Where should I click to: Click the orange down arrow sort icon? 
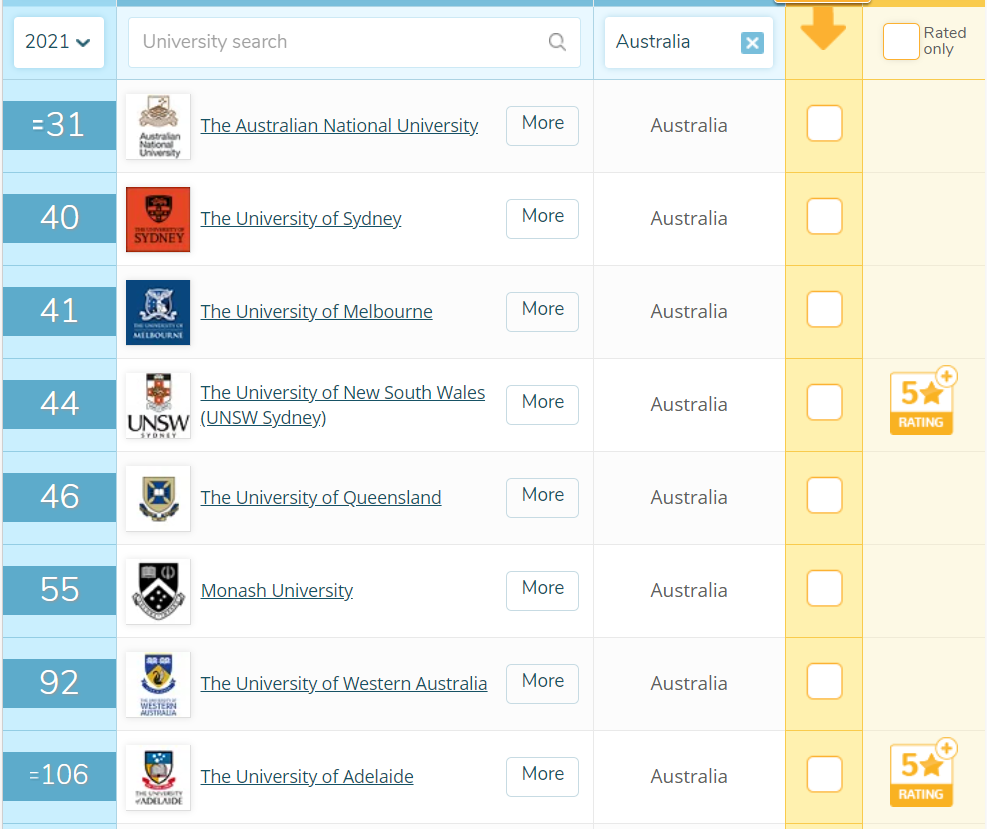tap(823, 31)
